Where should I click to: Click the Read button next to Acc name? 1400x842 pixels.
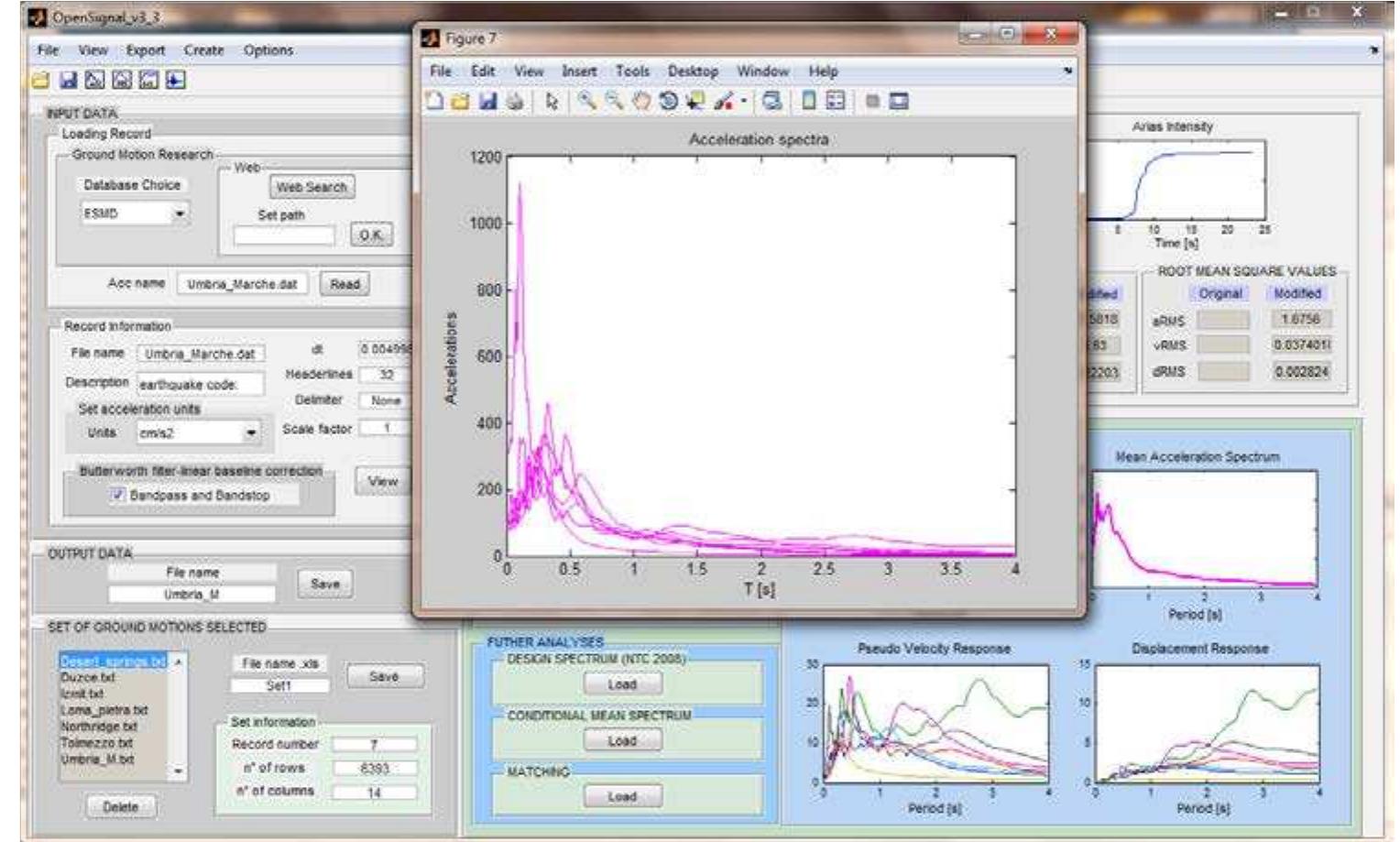pyautogui.click(x=345, y=284)
